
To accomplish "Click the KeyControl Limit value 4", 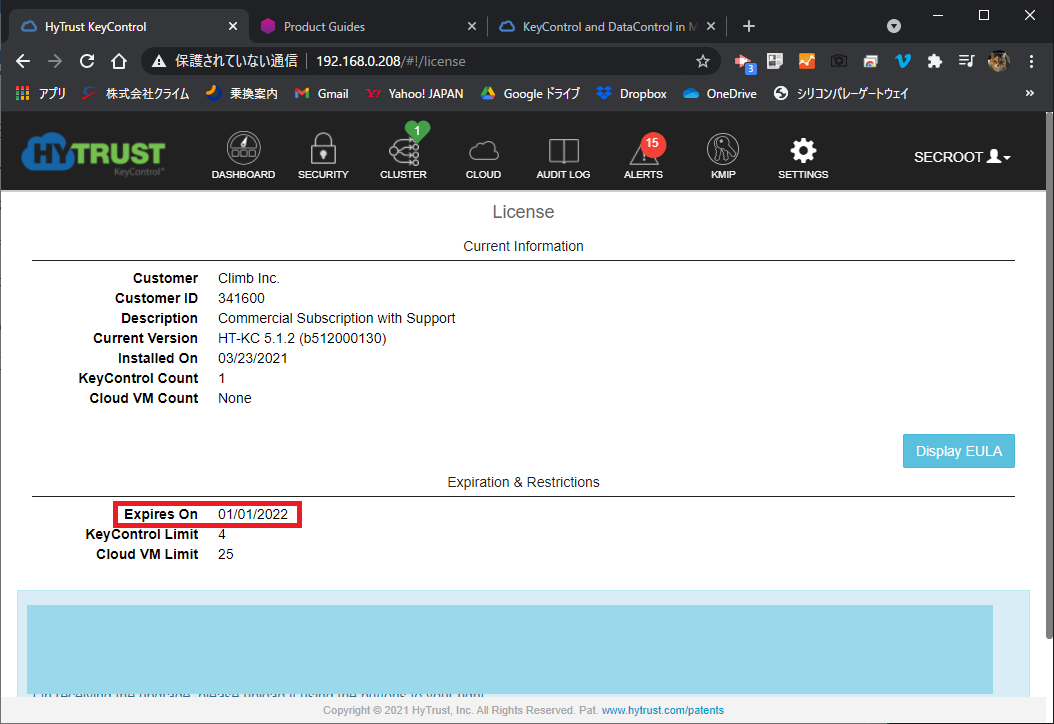I will [x=222, y=534].
